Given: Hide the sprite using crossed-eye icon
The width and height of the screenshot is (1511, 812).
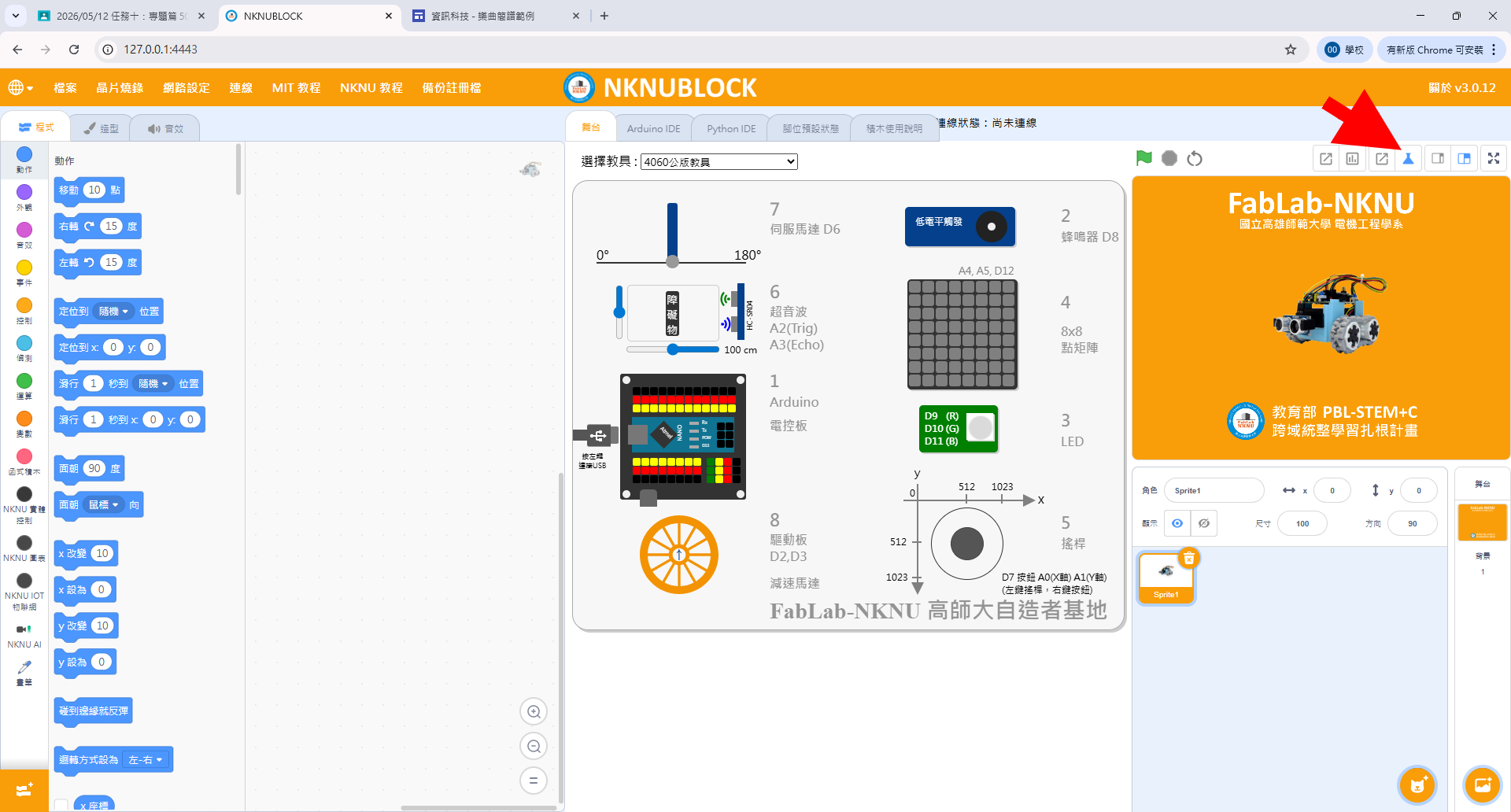Looking at the screenshot, I should 1204,523.
